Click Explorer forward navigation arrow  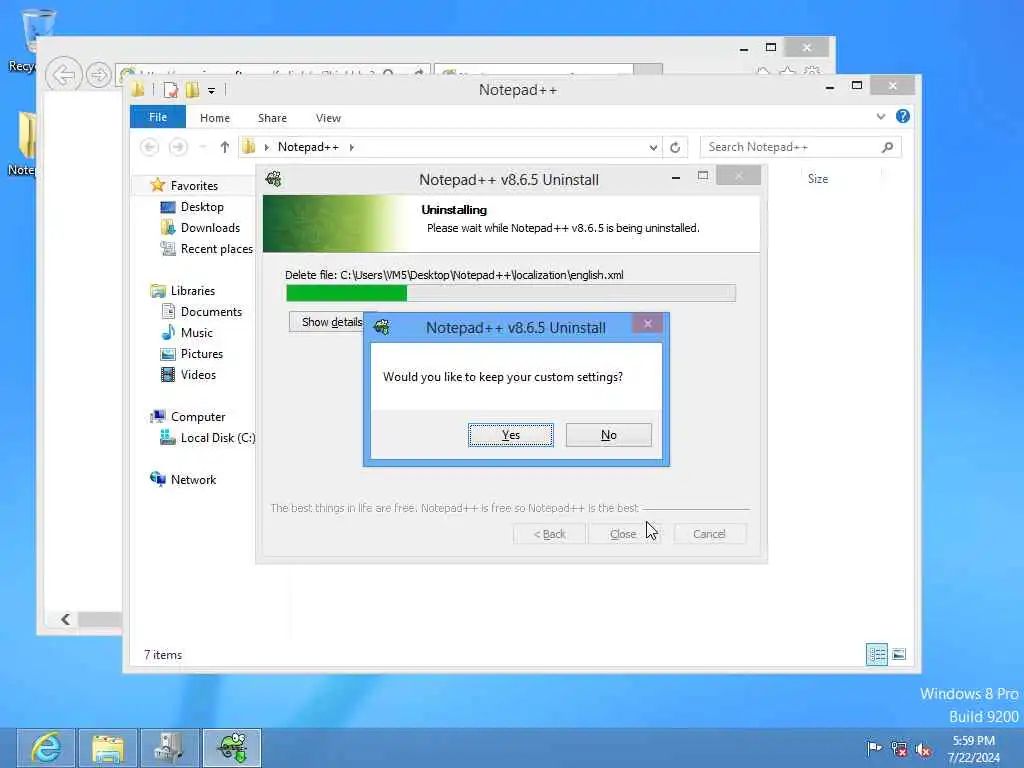pos(178,147)
